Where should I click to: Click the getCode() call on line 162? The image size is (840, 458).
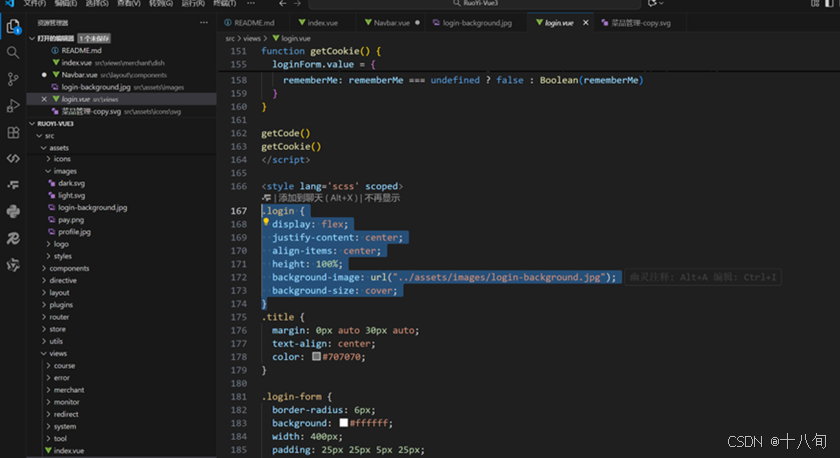(x=286, y=133)
